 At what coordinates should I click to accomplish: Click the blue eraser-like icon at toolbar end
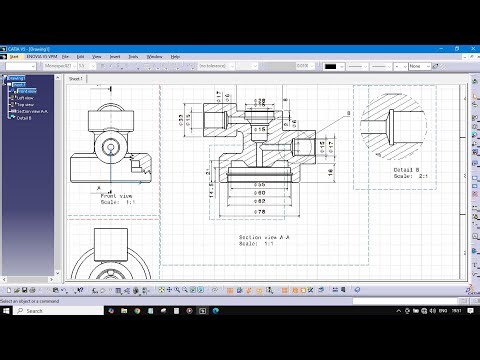click(357, 290)
